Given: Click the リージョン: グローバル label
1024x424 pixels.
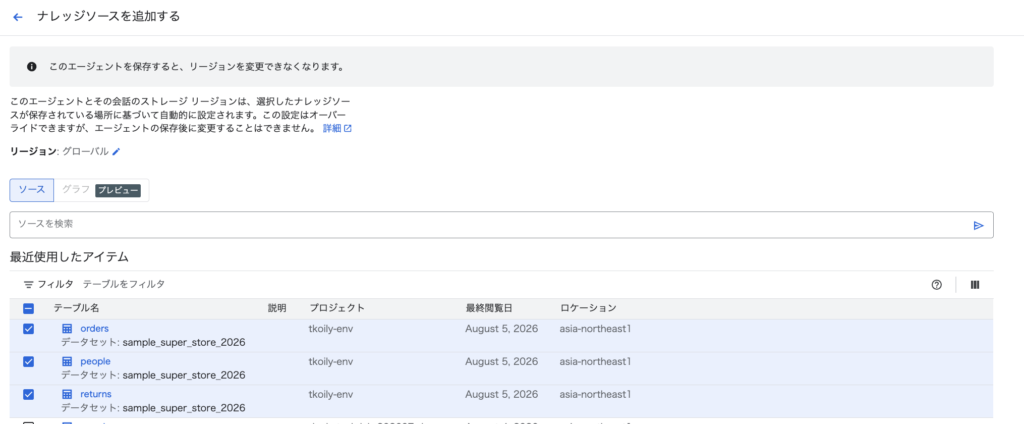Looking at the screenshot, I should (x=59, y=152).
